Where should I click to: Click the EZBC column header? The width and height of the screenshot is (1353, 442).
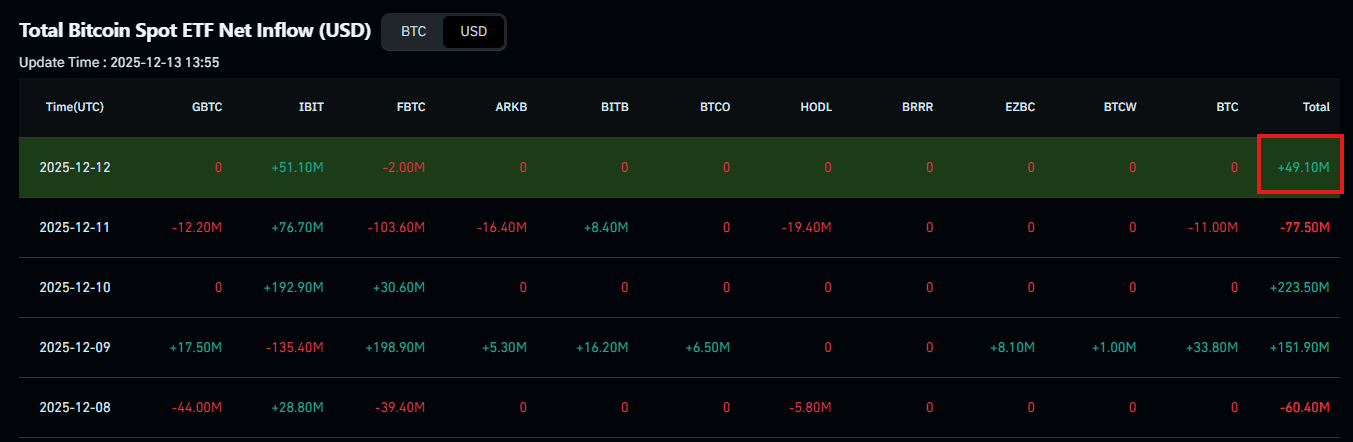coord(1019,107)
